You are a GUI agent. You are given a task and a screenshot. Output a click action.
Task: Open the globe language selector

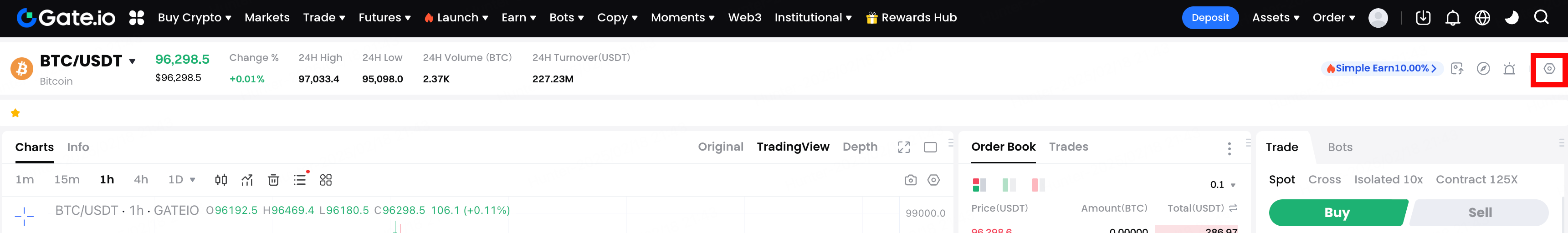click(1482, 18)
